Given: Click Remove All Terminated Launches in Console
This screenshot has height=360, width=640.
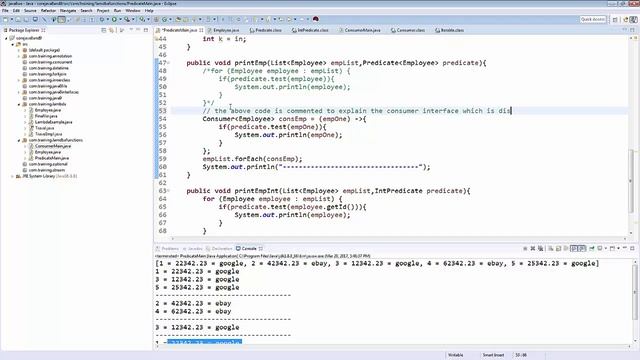Looking at the screenshot, I should pyautogui.click(x=540, y=248).
